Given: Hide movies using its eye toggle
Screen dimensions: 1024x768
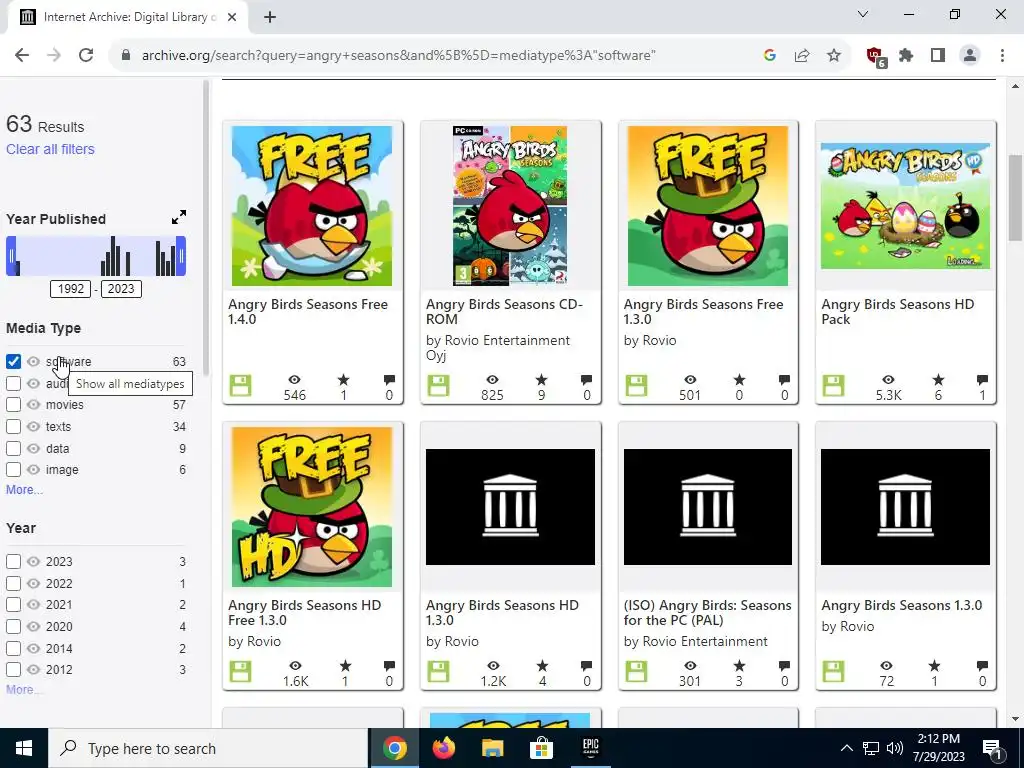Looking at the screenshot, I should (x=33, y=404).
